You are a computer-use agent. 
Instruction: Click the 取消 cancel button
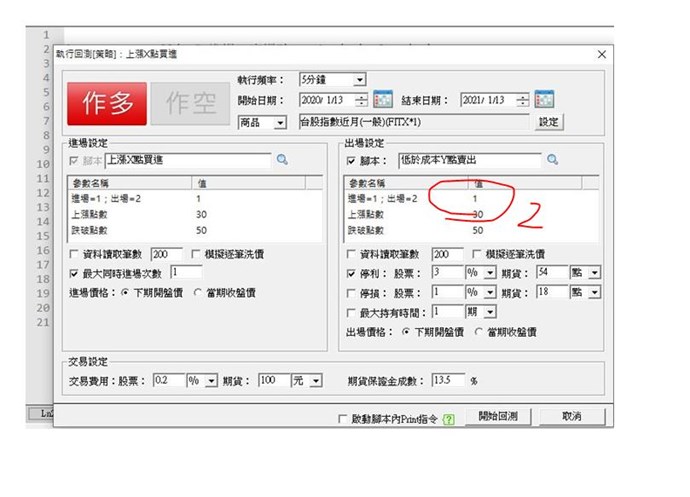pyautogui.click(x=571, y=417)
